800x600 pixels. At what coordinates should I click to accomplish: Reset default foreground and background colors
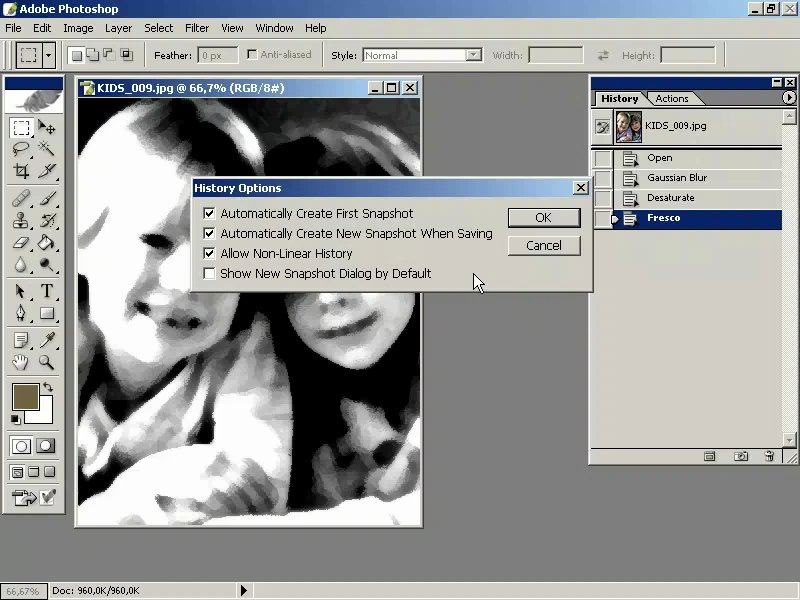(x=16, y=419)
